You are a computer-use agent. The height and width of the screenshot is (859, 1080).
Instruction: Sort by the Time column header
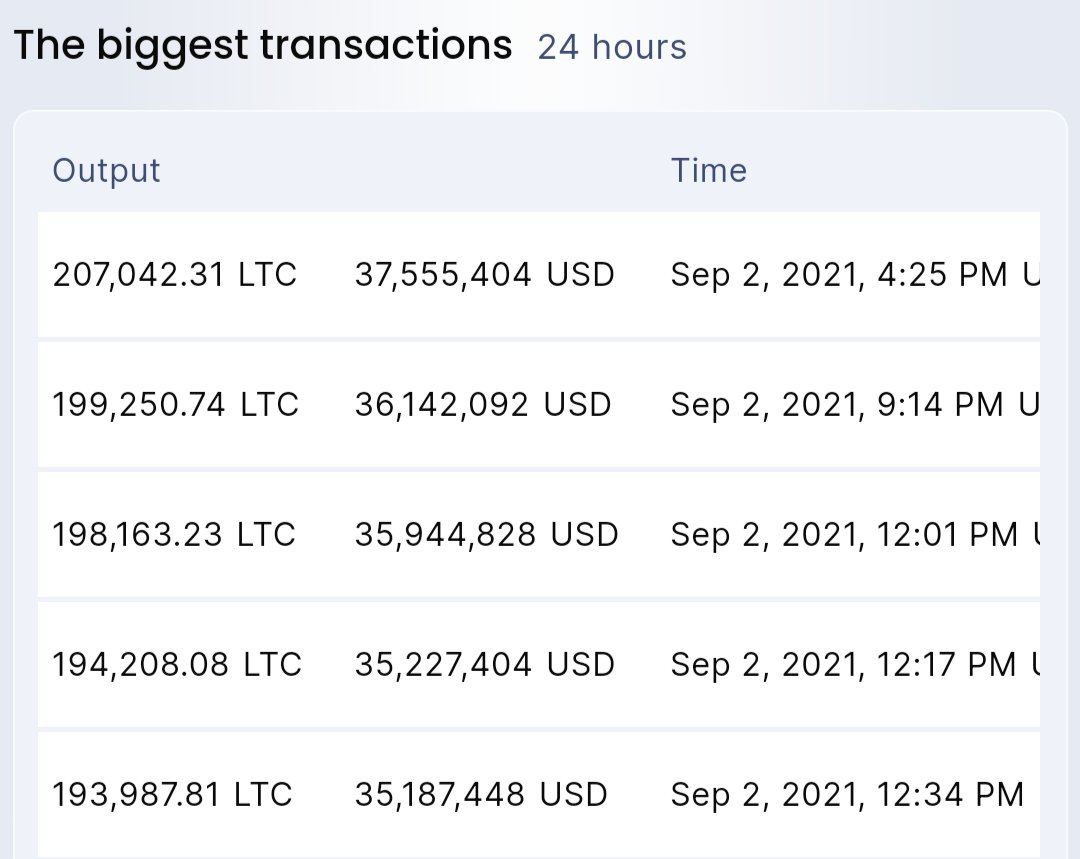[x=709, y=170]
